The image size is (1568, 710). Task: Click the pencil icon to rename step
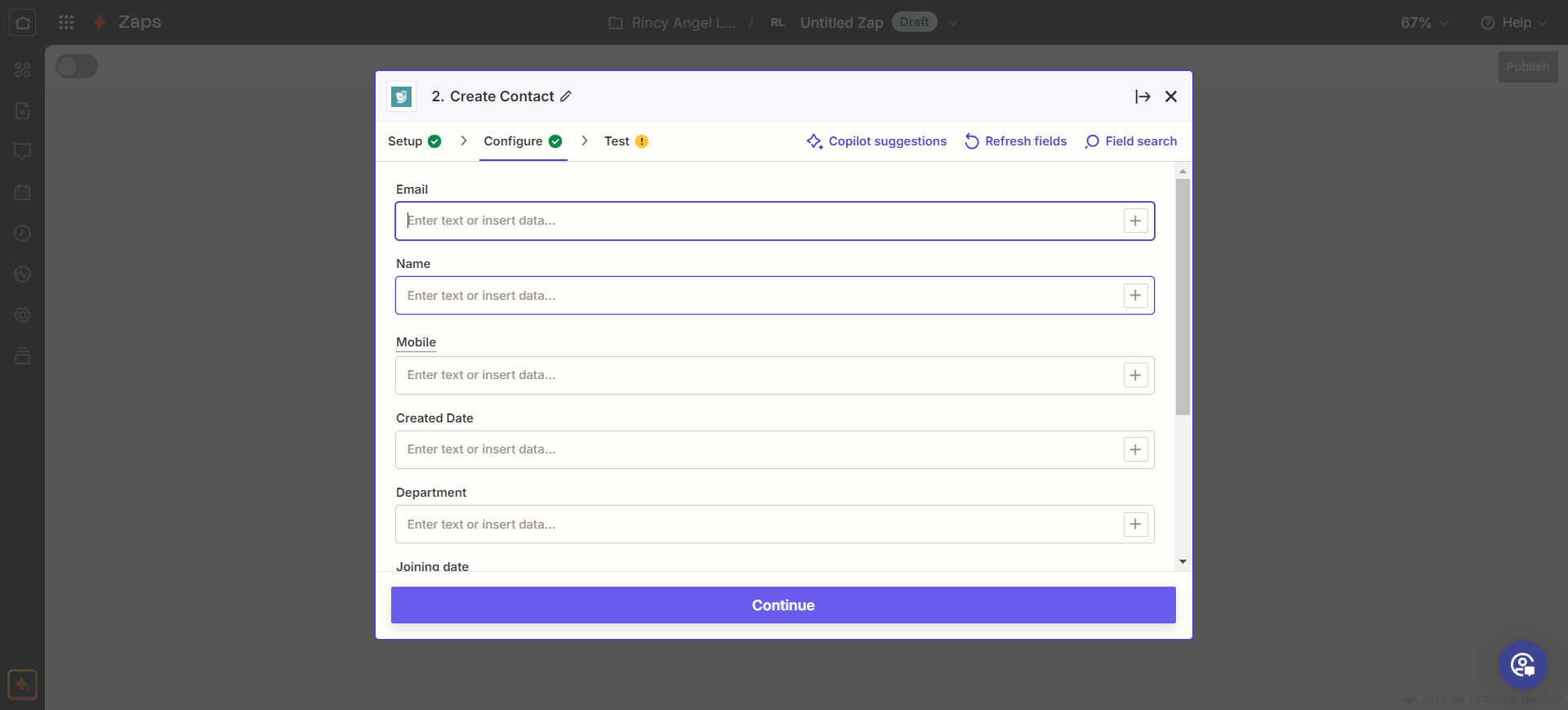[566, 96]
